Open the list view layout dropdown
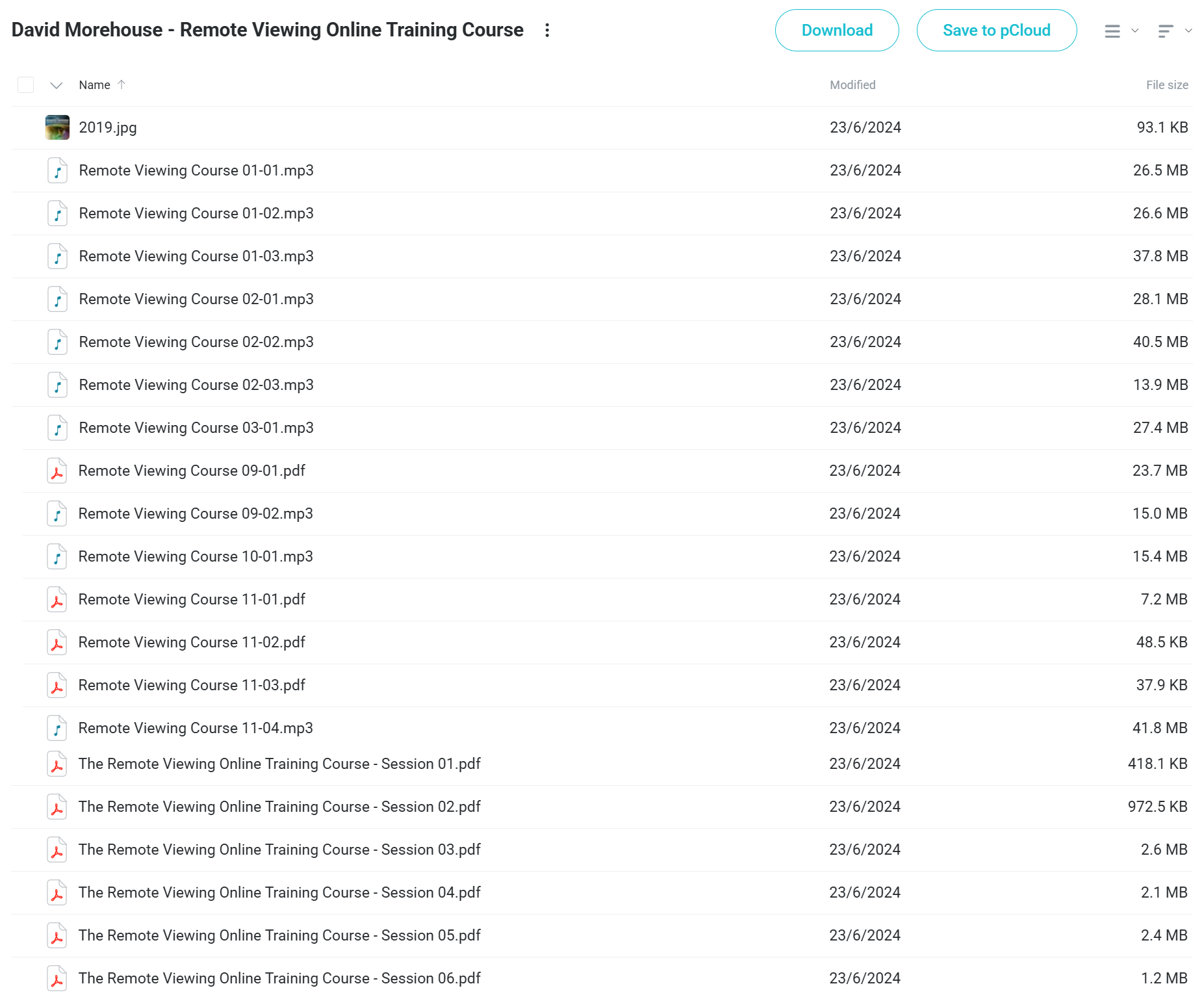 point(1121,31)
